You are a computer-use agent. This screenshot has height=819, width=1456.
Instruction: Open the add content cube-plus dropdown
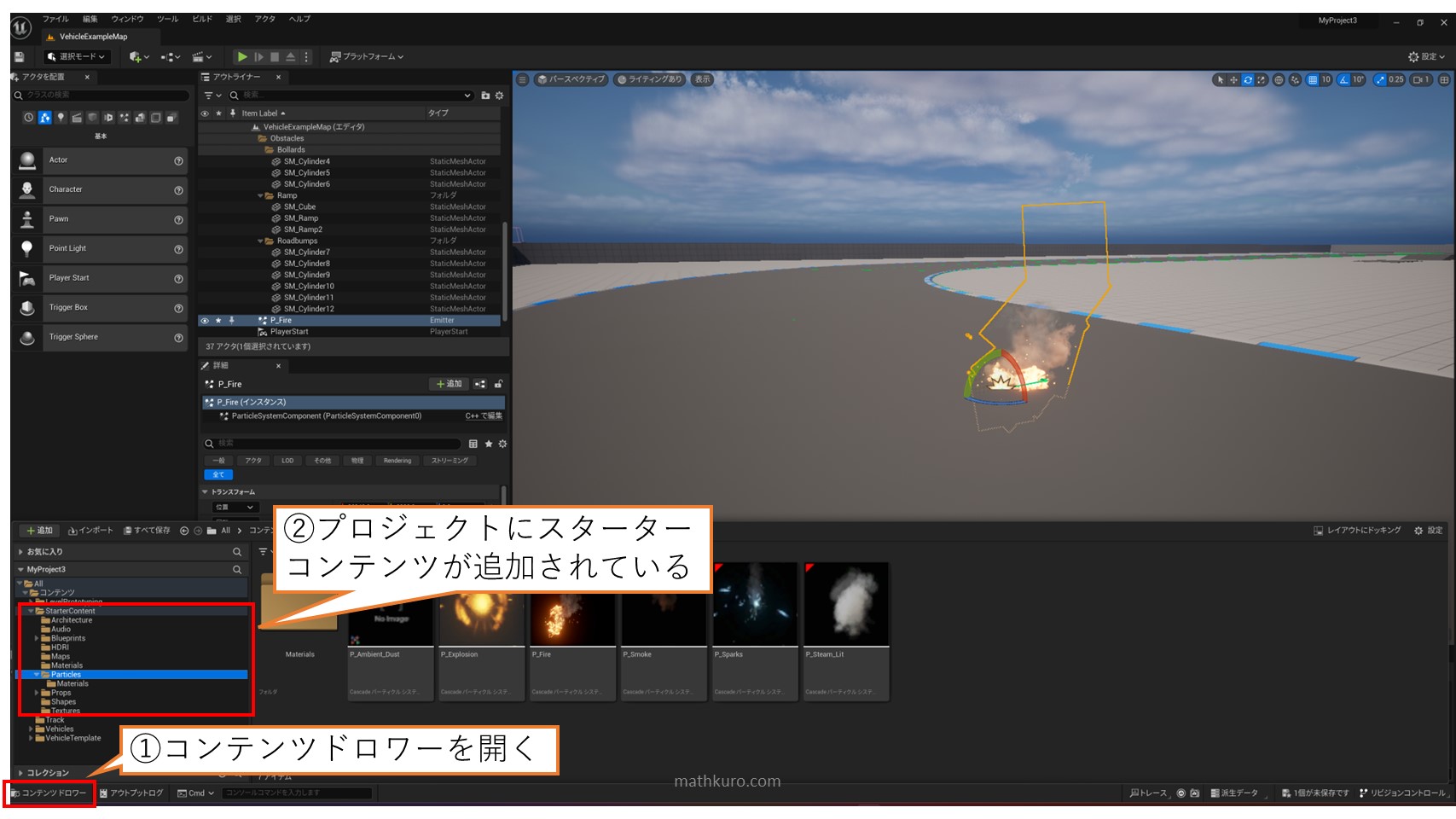[139, 57]
